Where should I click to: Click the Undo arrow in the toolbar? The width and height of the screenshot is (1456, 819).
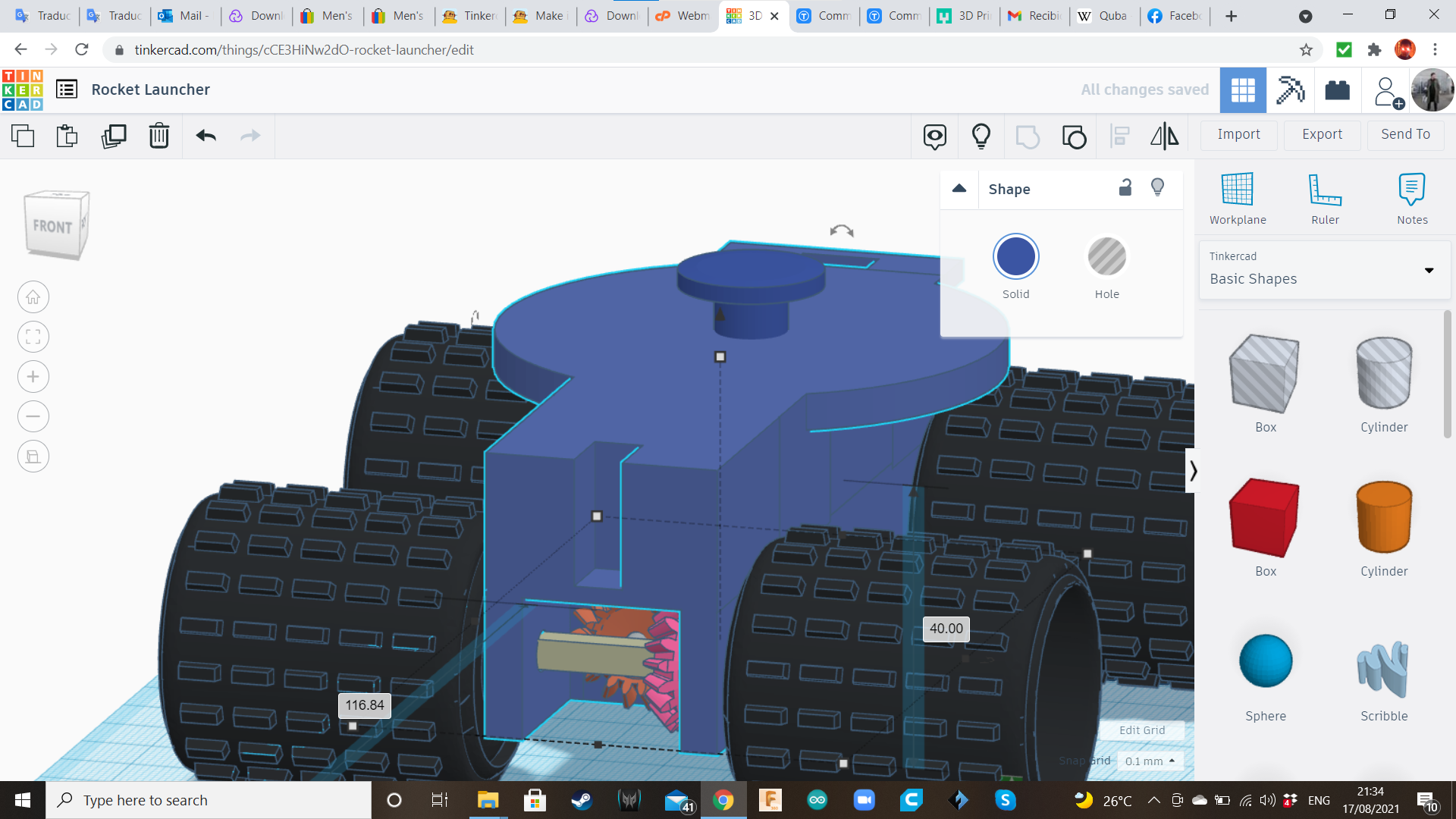coord(206,136)
